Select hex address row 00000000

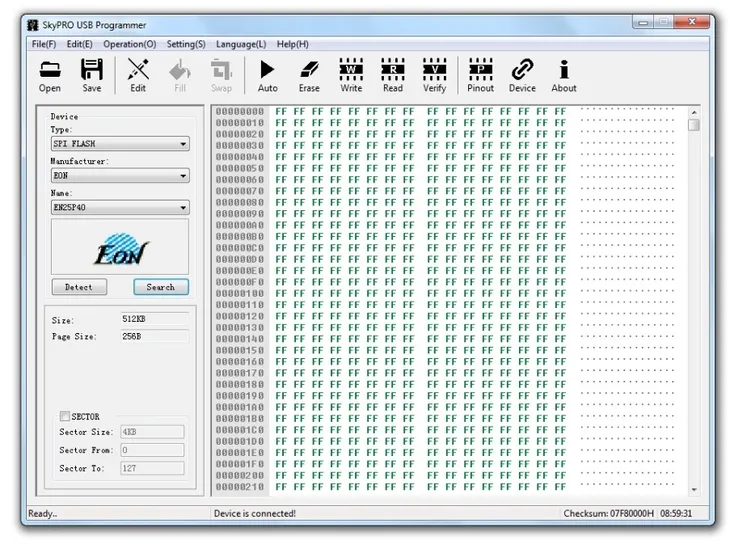click(x=239, y=112)
